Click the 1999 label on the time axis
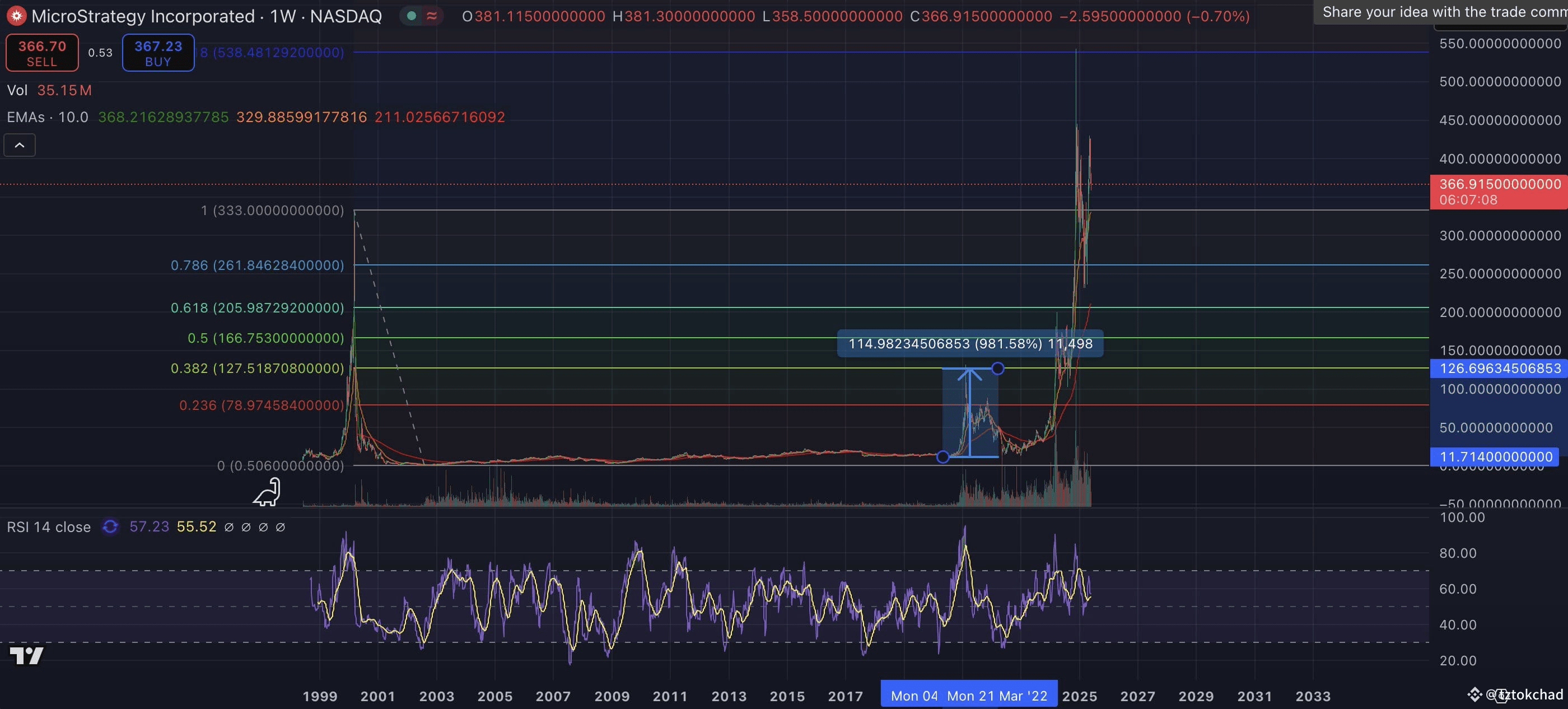The width and height of the screenshot is (1568, 709). pos(320,696)
